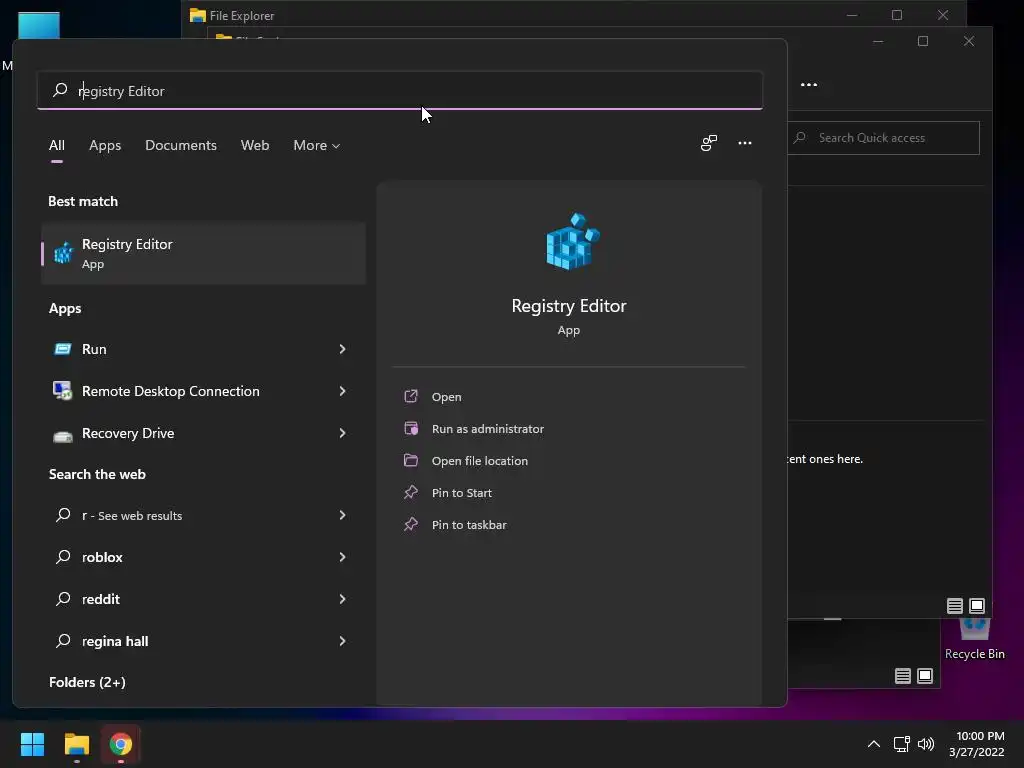Expand the Run result chevron
The height and width of the screenshot is (768, 1024).
tap(342, 349)
